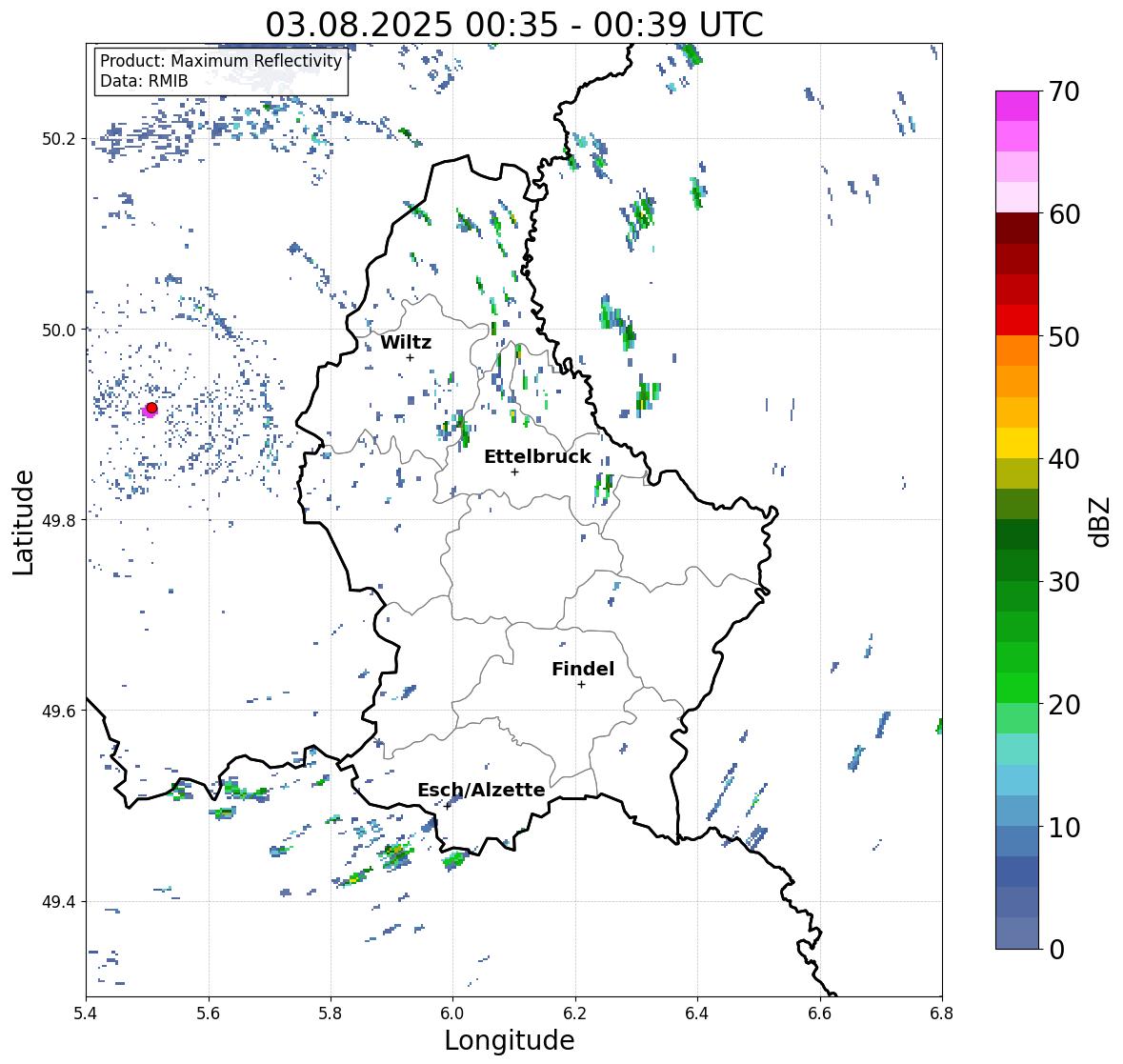Image resolution: width=1123 pixels, height=1064 pixels.
Task: Click the Findel city label
Action: pyautogui.click(x=583, y=669)
